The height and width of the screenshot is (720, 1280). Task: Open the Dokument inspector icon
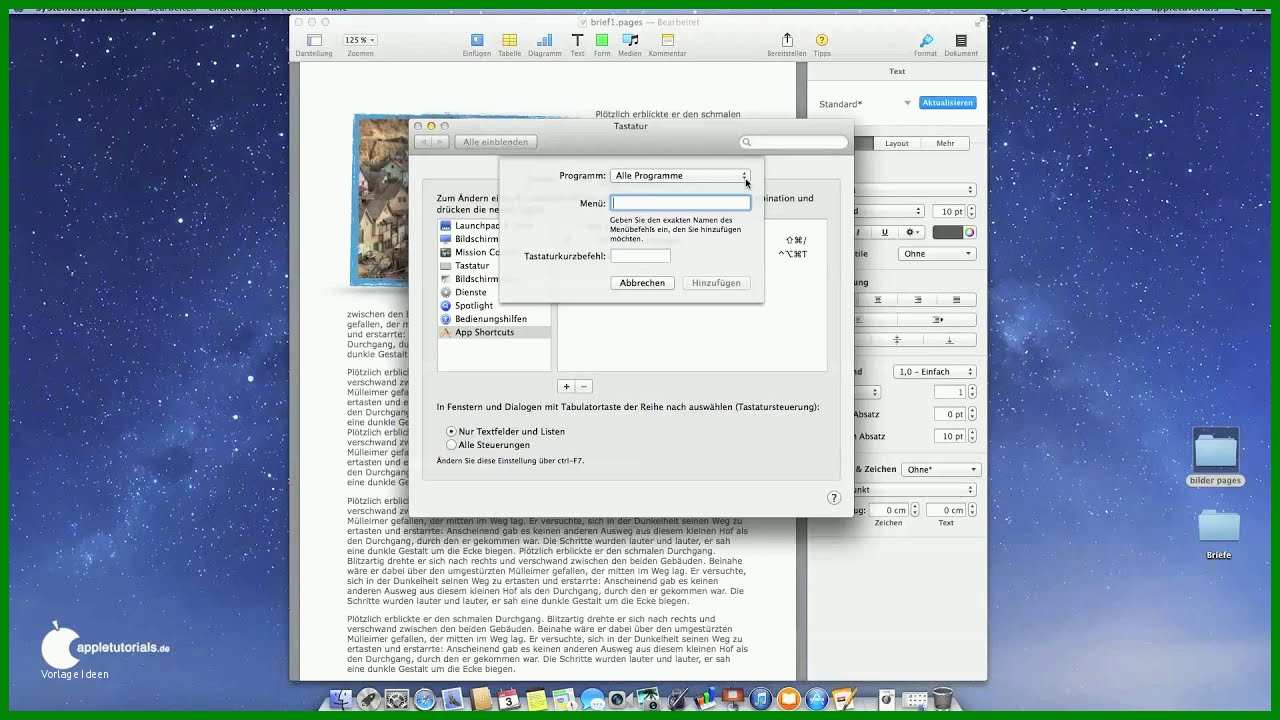(961, 40)
